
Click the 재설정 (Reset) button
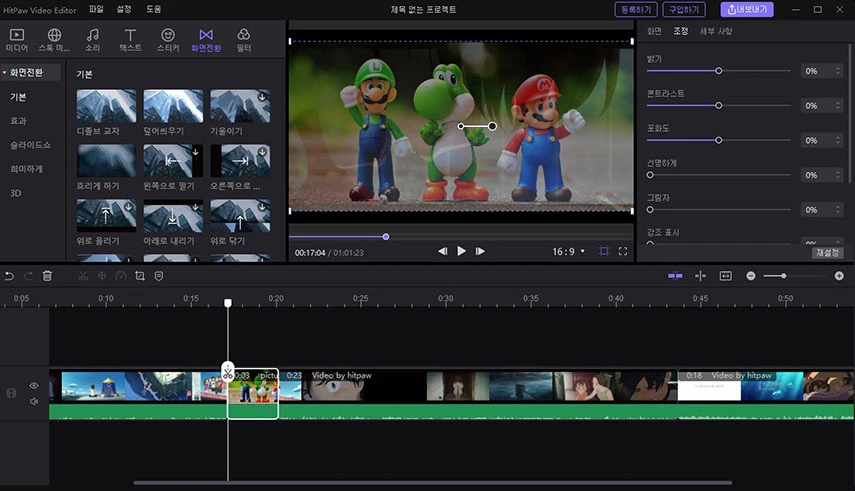tap(827, 253)
